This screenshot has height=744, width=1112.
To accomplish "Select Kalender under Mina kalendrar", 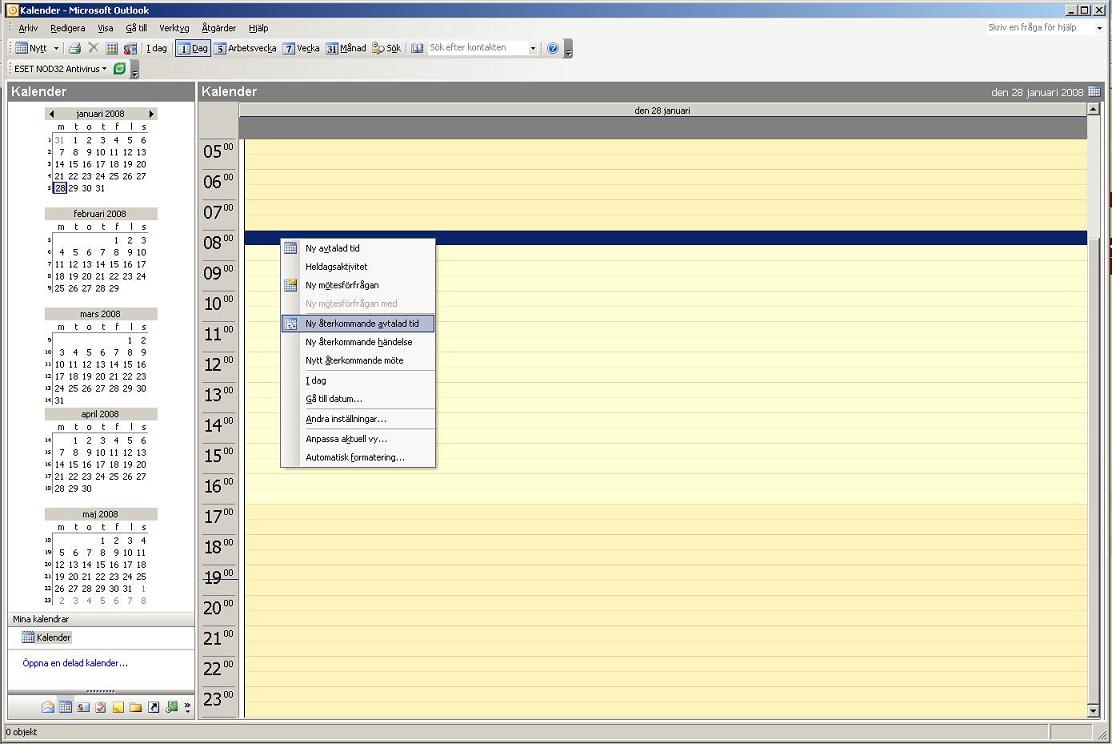I will tap(47, 638).
